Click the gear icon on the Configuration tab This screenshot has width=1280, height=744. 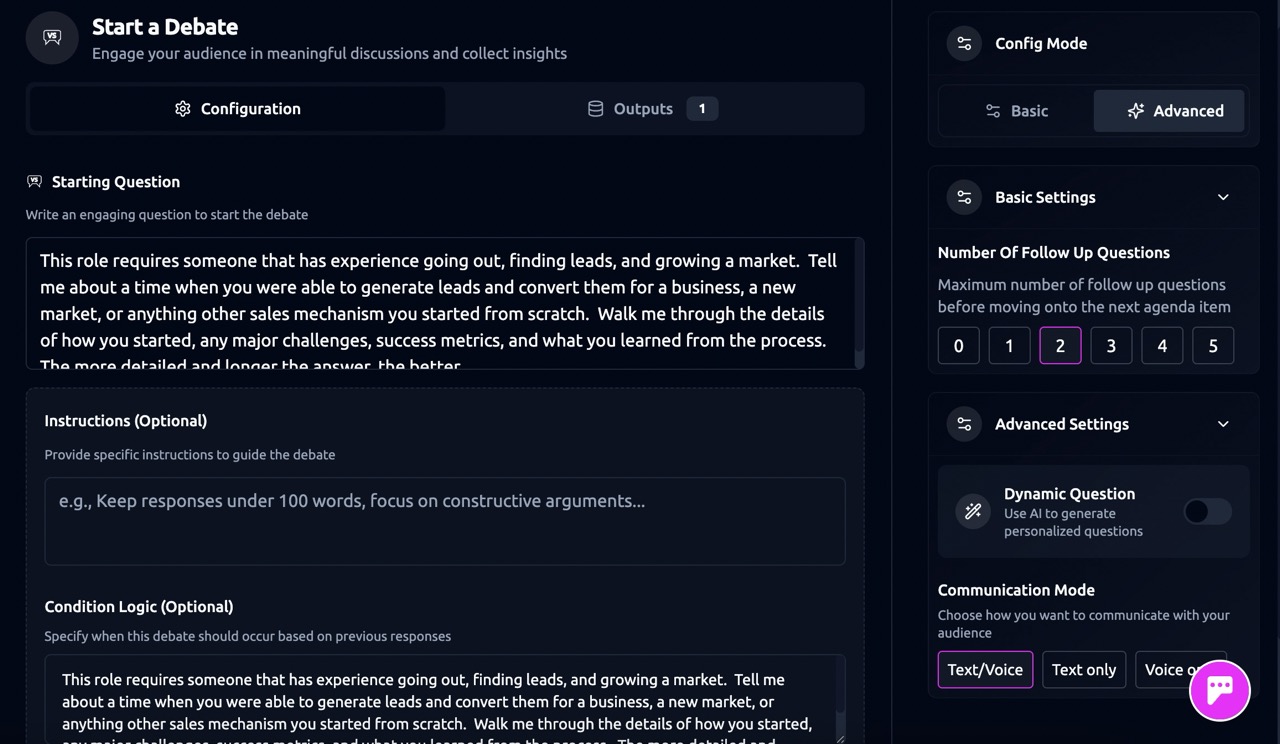pyautogui.click(x=182, y=109)
